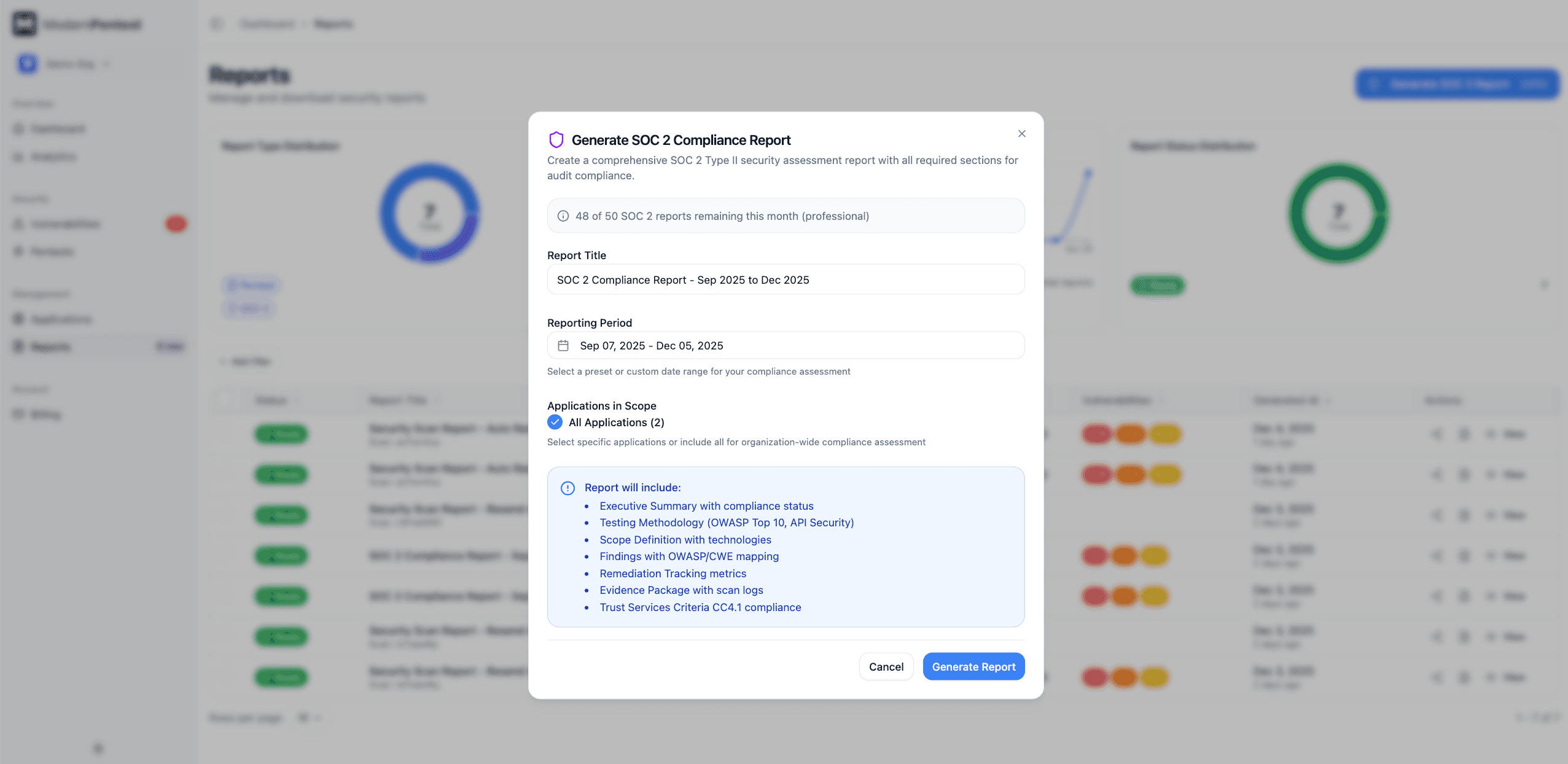Click the Dashboard icon in the sidebar
The width and height of the screenshot is (1568, 764).
pyautogui.click(x=19, y=129)
